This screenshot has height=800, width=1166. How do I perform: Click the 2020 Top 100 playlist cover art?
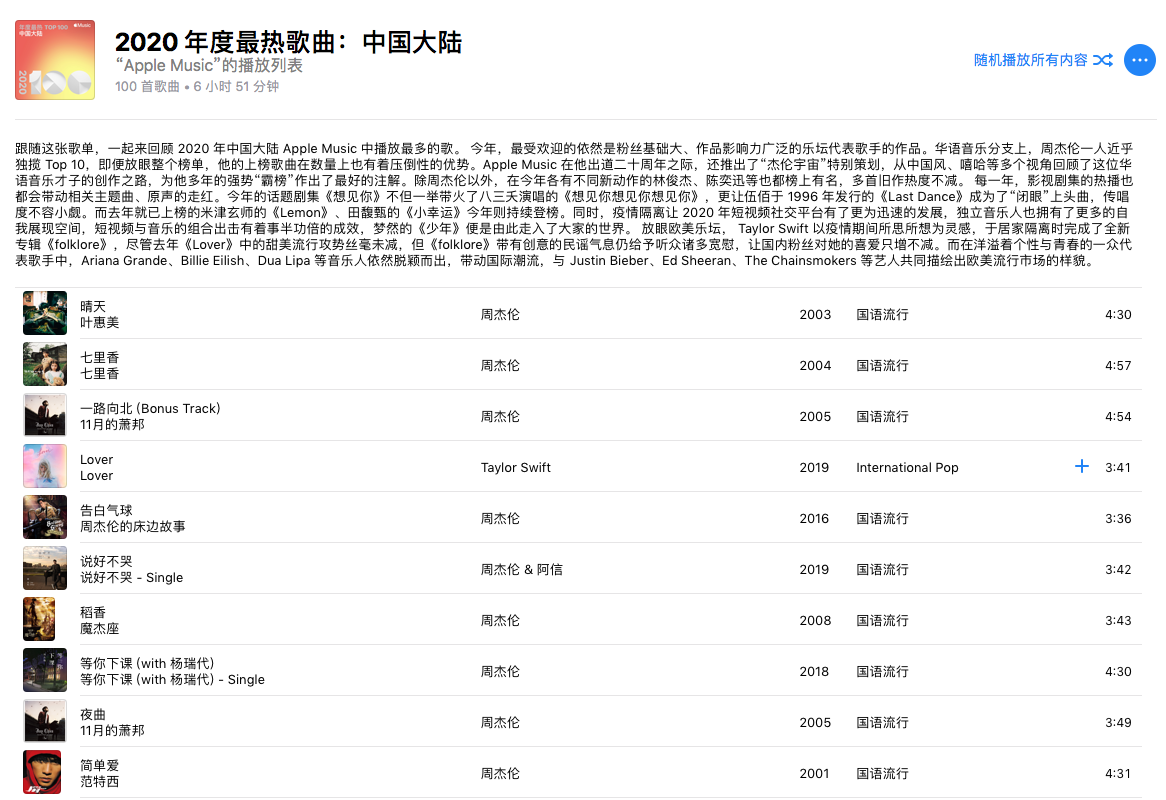[55, 59]
